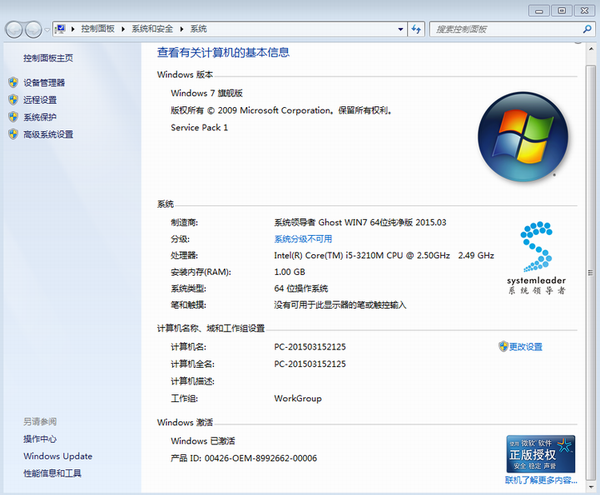Click the shield icon next to 高级系统设置
Viewport: 600px width, 495px height.
tap(12, 134)
